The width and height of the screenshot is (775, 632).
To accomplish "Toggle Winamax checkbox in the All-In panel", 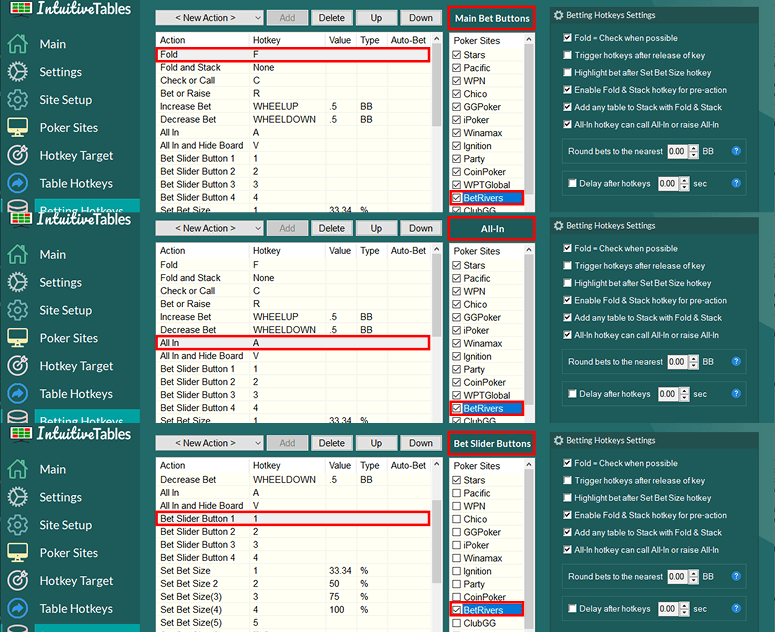I will tap(457, 343).
